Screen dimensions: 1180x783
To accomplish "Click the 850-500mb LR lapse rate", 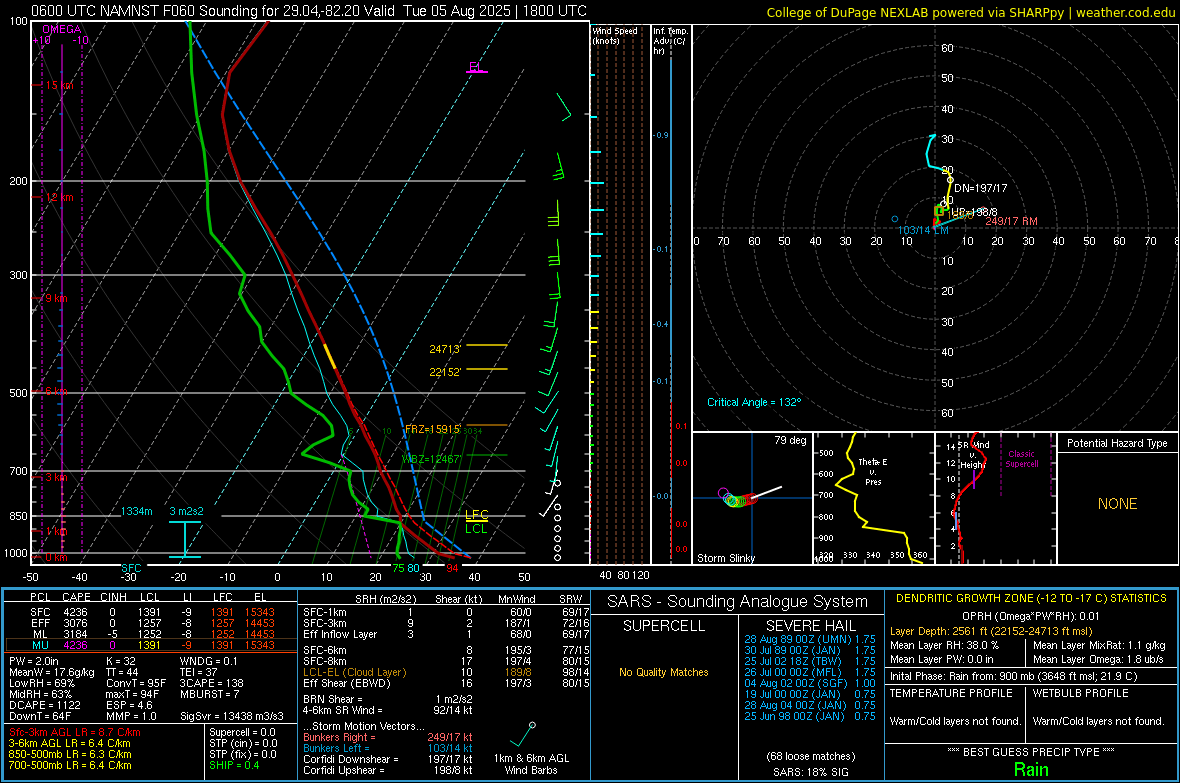I will (70, 754).
